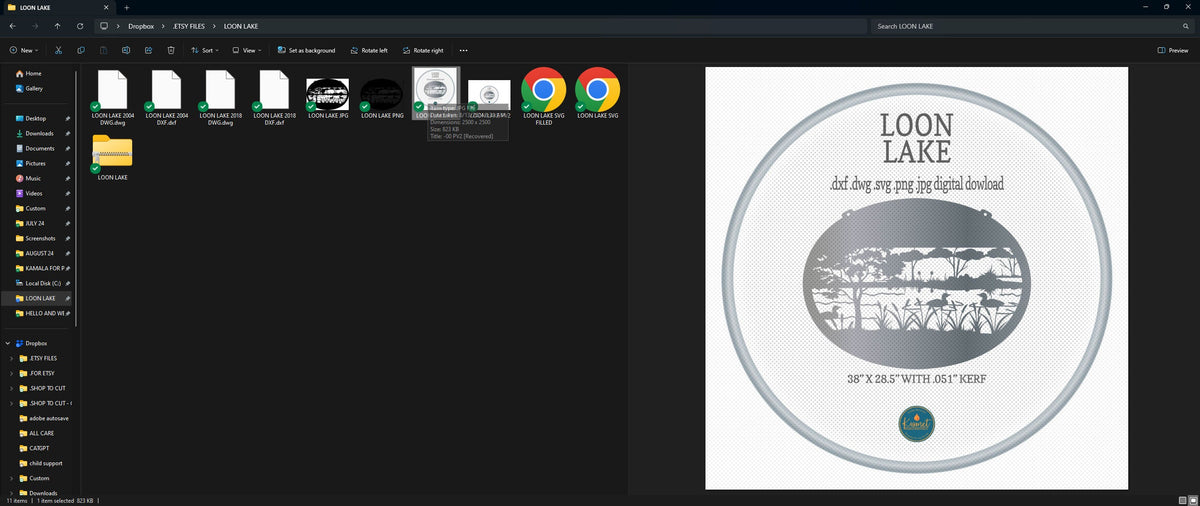The image size is (1200, 506).
Task: Expand Custom folder under Dropbox tree
Action: (x=11, y=478)
